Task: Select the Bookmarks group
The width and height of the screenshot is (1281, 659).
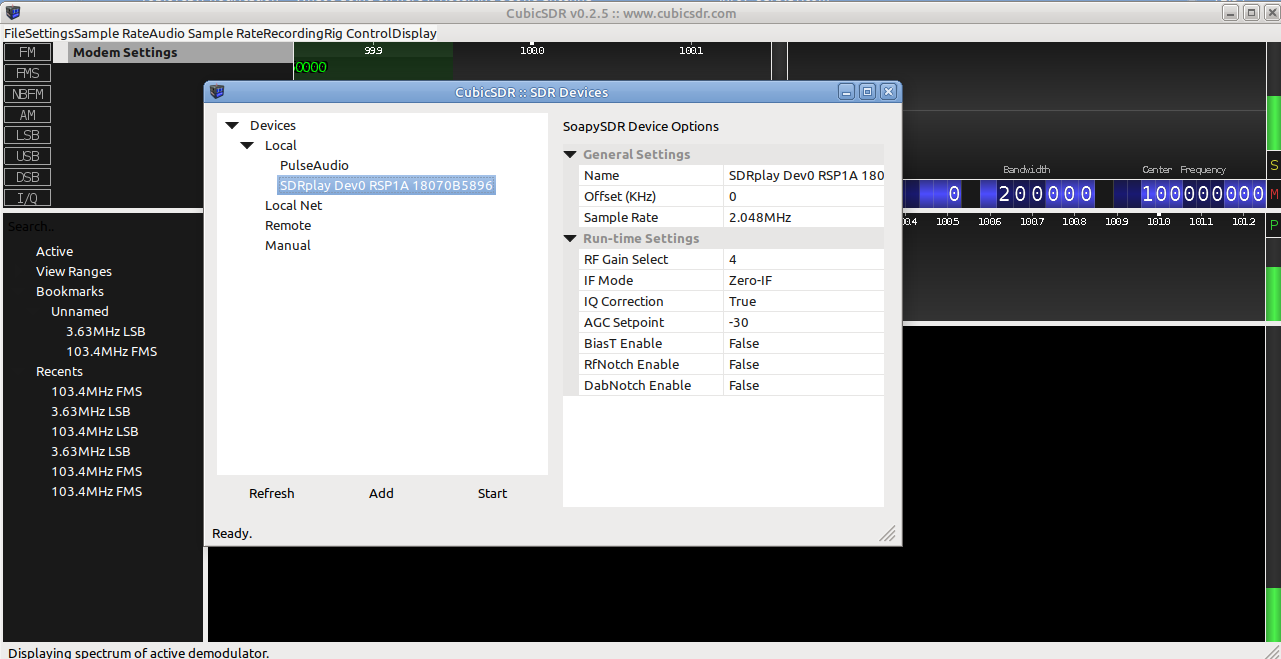Action: 70,291
